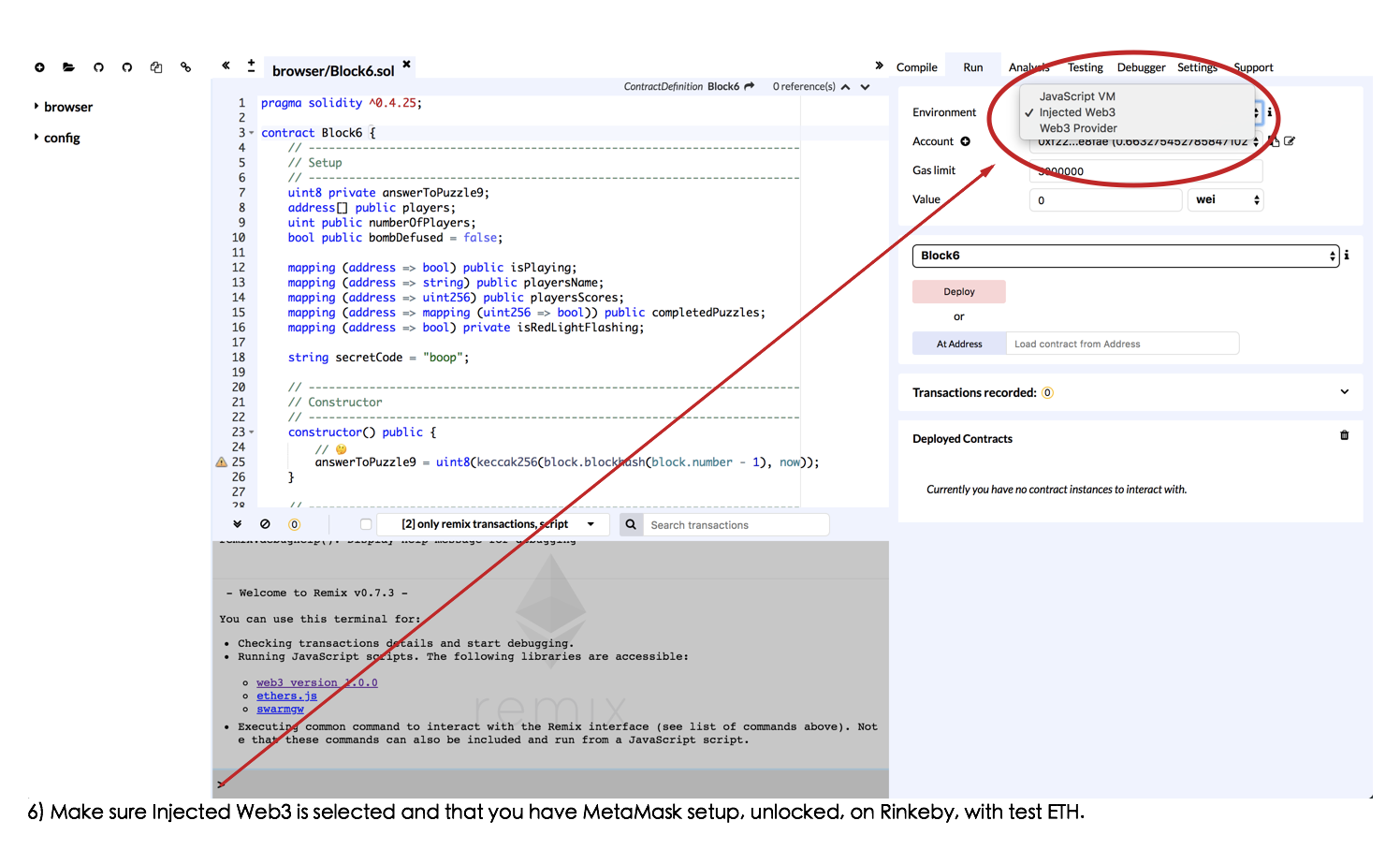Open a local file via the folder icon

(x=68, y=67)
